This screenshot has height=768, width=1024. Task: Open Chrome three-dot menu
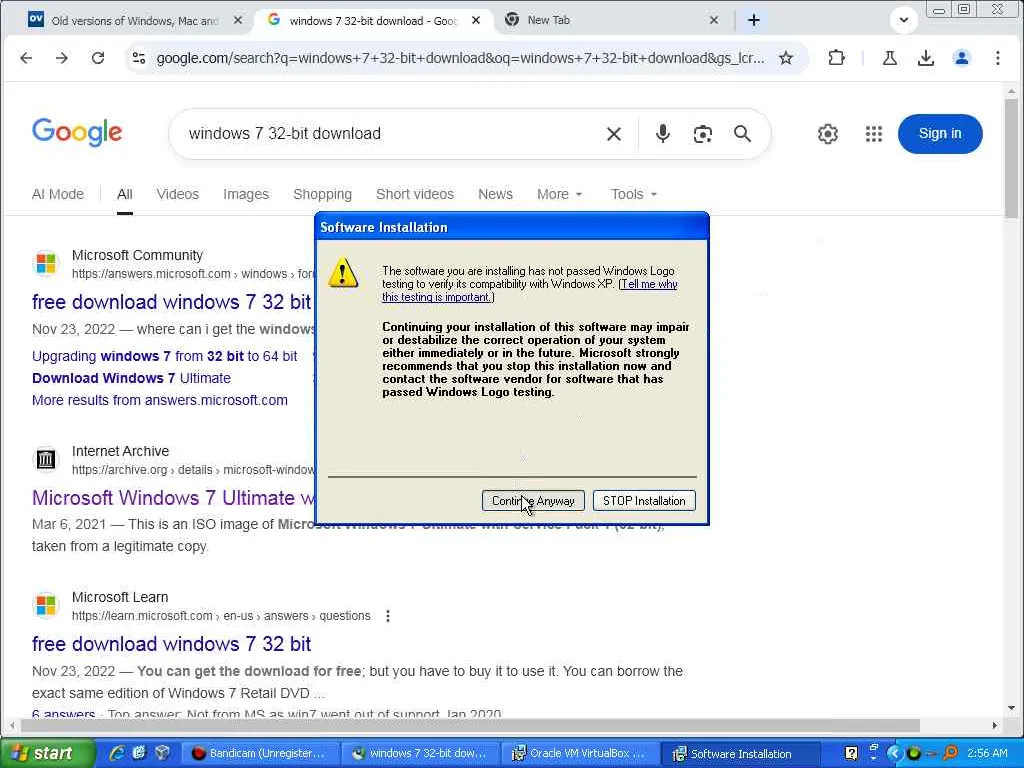click(997, 58)
